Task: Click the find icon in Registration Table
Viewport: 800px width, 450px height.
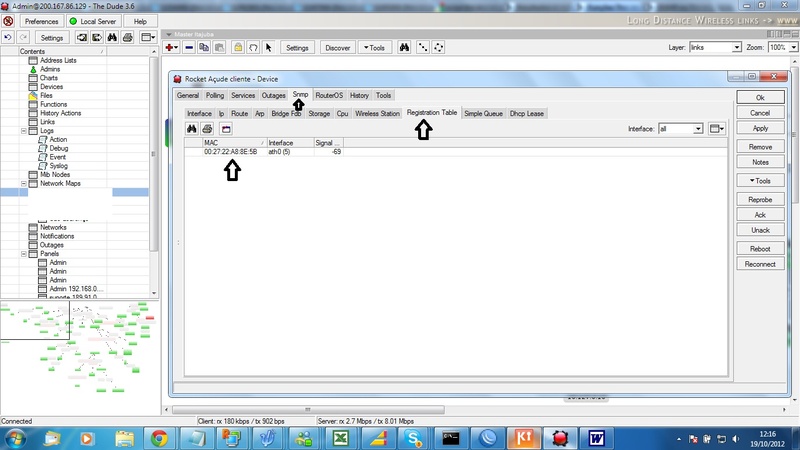Action: pyautogui.click(x=191, y=129)
